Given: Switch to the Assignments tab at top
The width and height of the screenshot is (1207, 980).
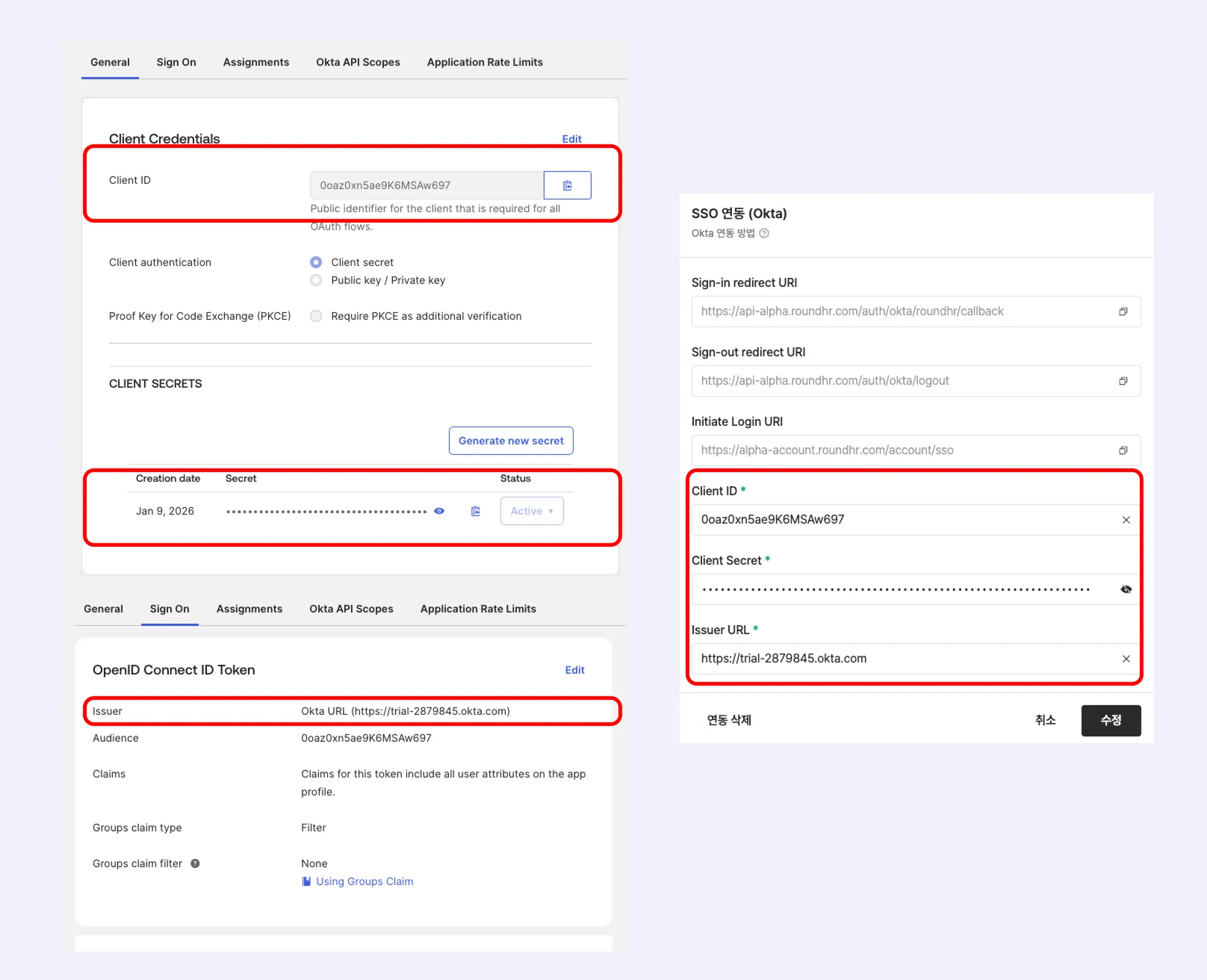Looking at the screenshot, I should point(256,62).
